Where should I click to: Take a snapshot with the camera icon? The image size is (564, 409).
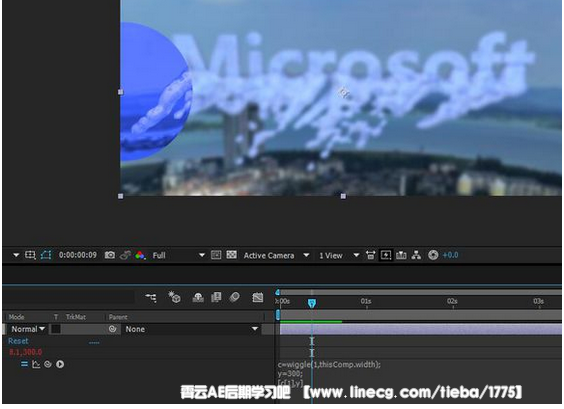(x=110, y=255)
